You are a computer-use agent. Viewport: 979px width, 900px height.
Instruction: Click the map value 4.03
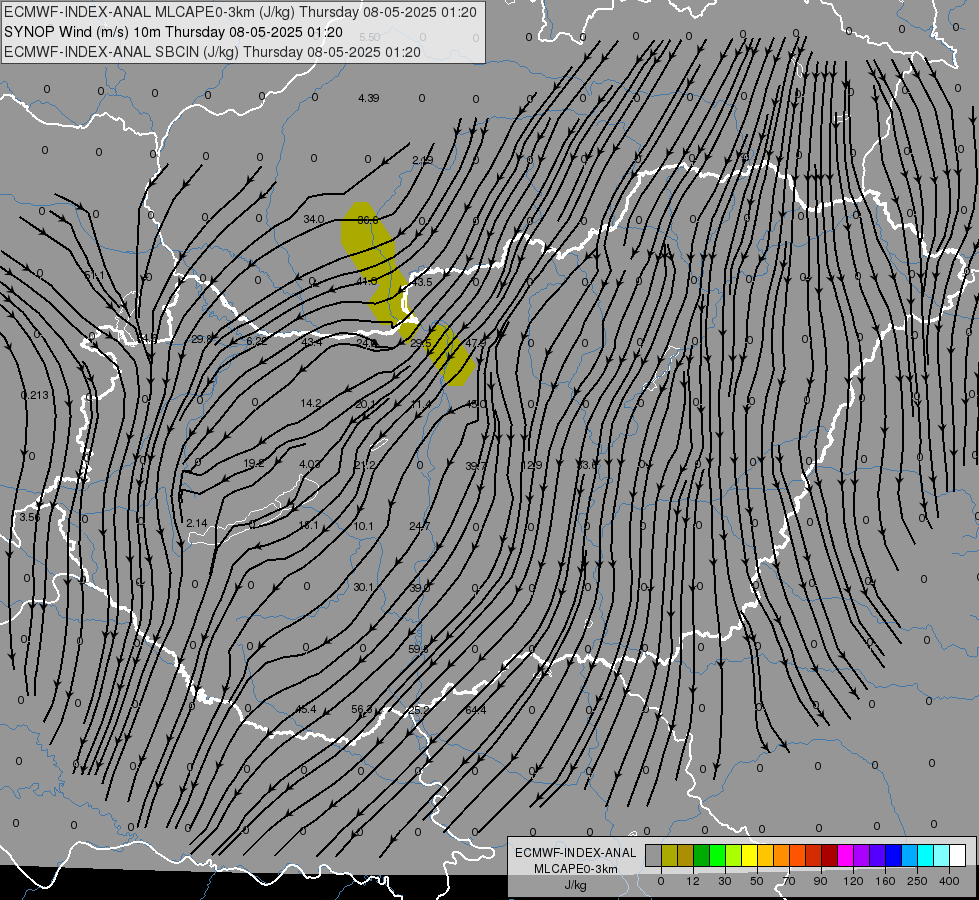click(x=310, y=464)
